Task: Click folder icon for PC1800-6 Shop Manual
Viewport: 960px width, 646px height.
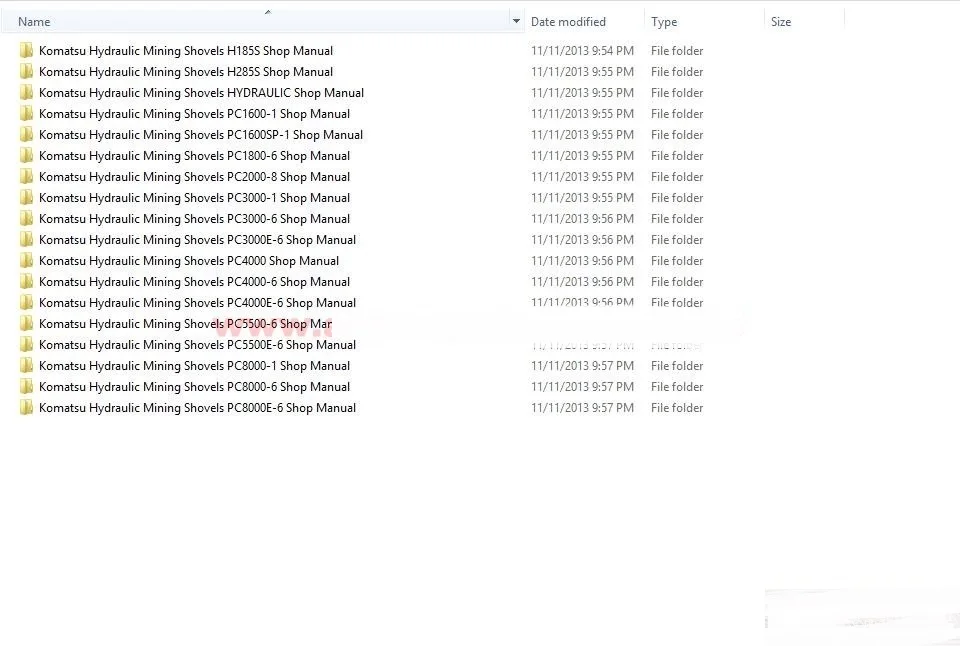Action: (x=26, y=156)
